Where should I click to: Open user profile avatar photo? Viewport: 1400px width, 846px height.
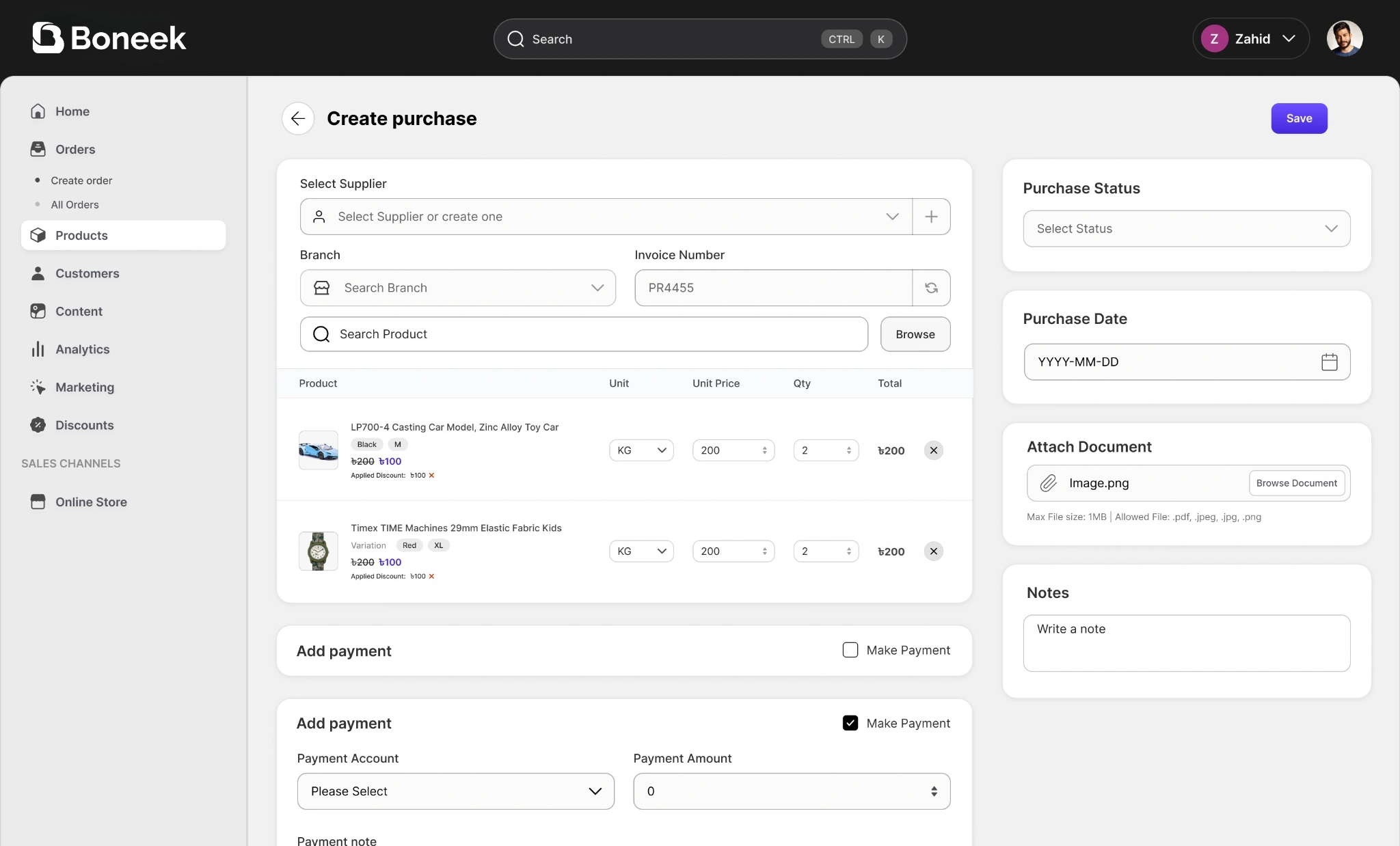1344,39
